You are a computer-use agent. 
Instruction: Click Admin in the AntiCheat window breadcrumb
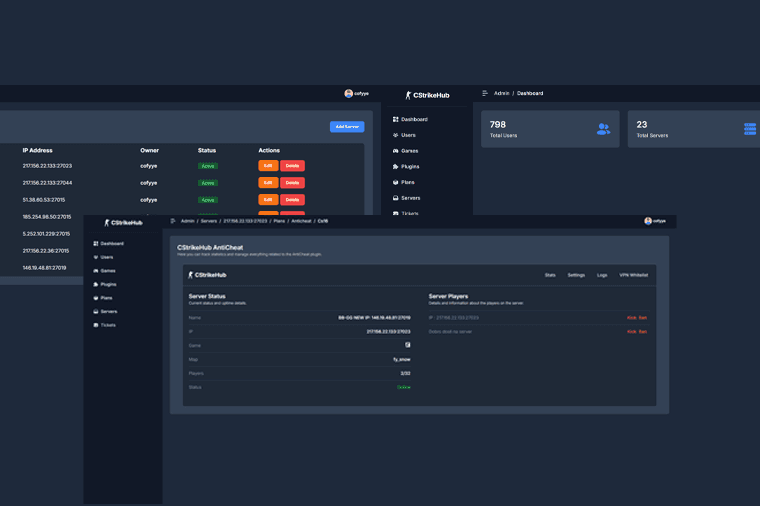pos(188,221)
